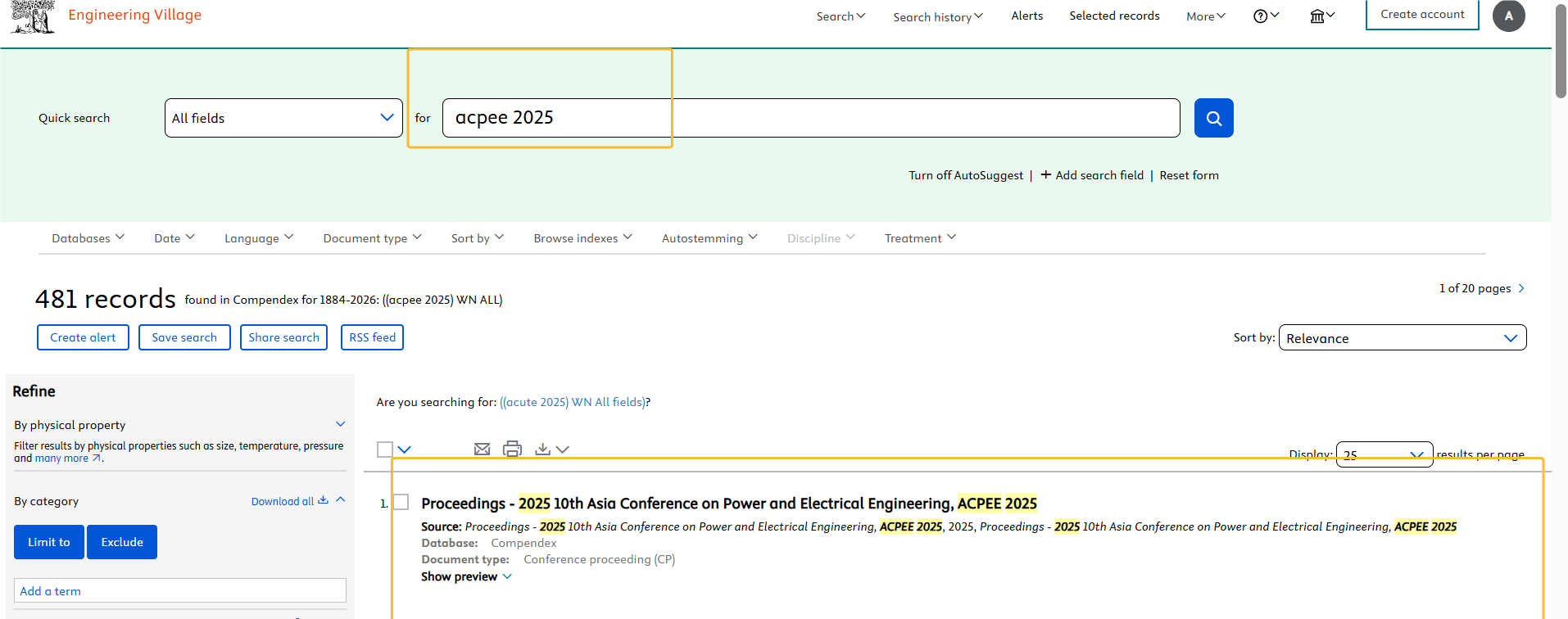
Task: Open the Databases filter menu
Action: [x=88, y=237]
